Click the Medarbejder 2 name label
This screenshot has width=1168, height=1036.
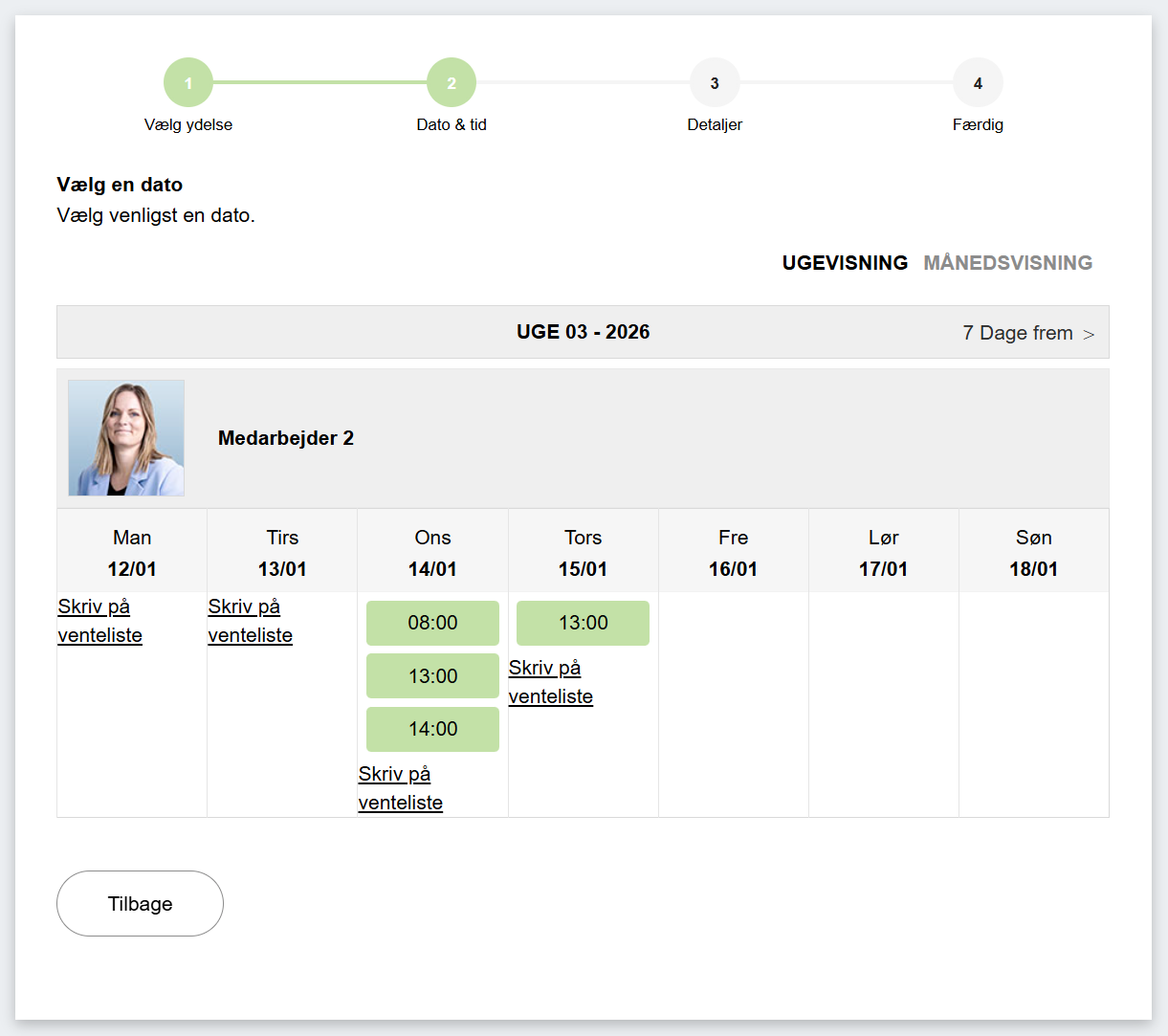(x=286, y=438)
